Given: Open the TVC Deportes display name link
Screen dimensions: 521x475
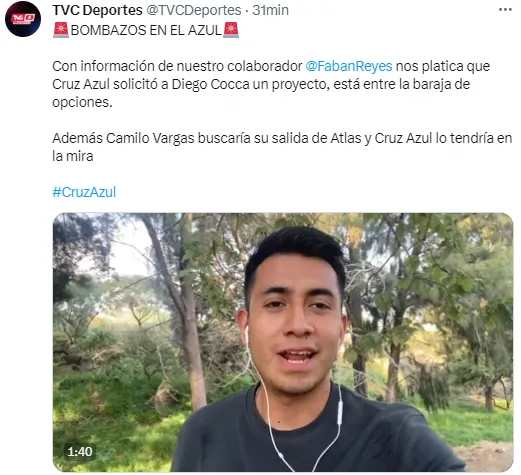Looking at the screenshot, I should 97,10.
